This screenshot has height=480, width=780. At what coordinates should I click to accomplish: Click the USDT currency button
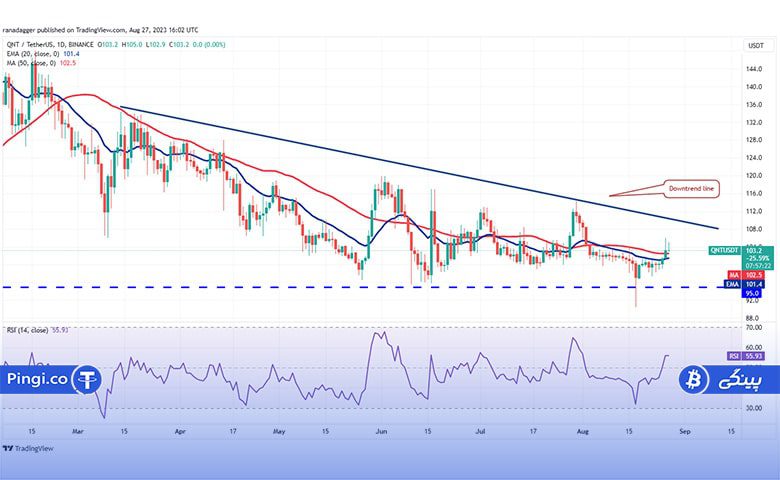click(x=756, y=46)
